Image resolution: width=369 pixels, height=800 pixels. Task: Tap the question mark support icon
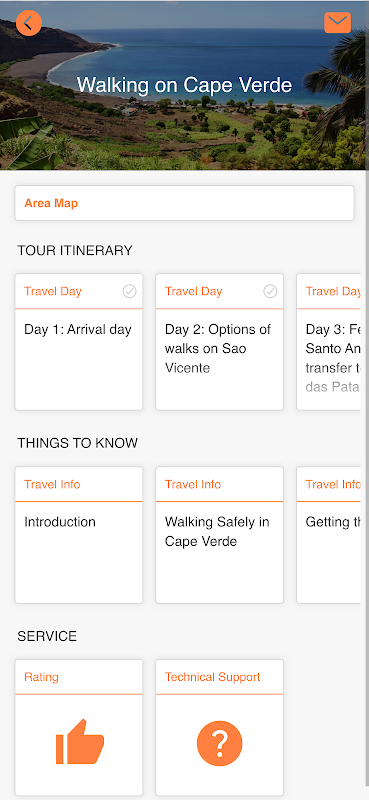[219, 743]
